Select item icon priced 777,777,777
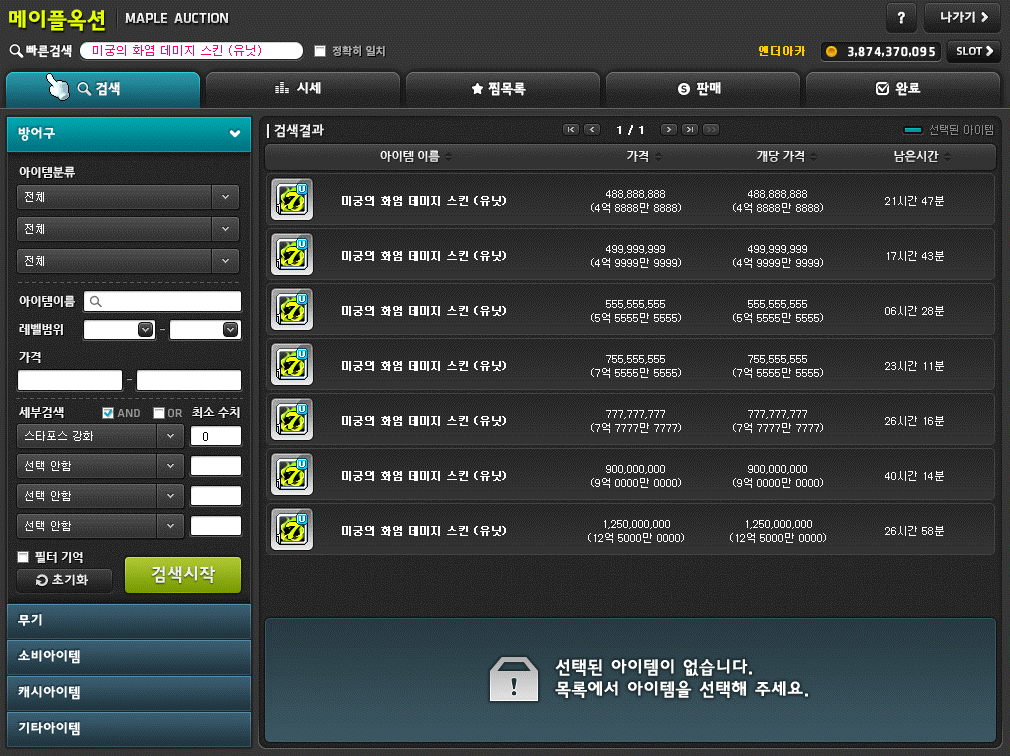The height and width of the screenshot is (756, 1010). pyautogui.click(x=292, y=420)
